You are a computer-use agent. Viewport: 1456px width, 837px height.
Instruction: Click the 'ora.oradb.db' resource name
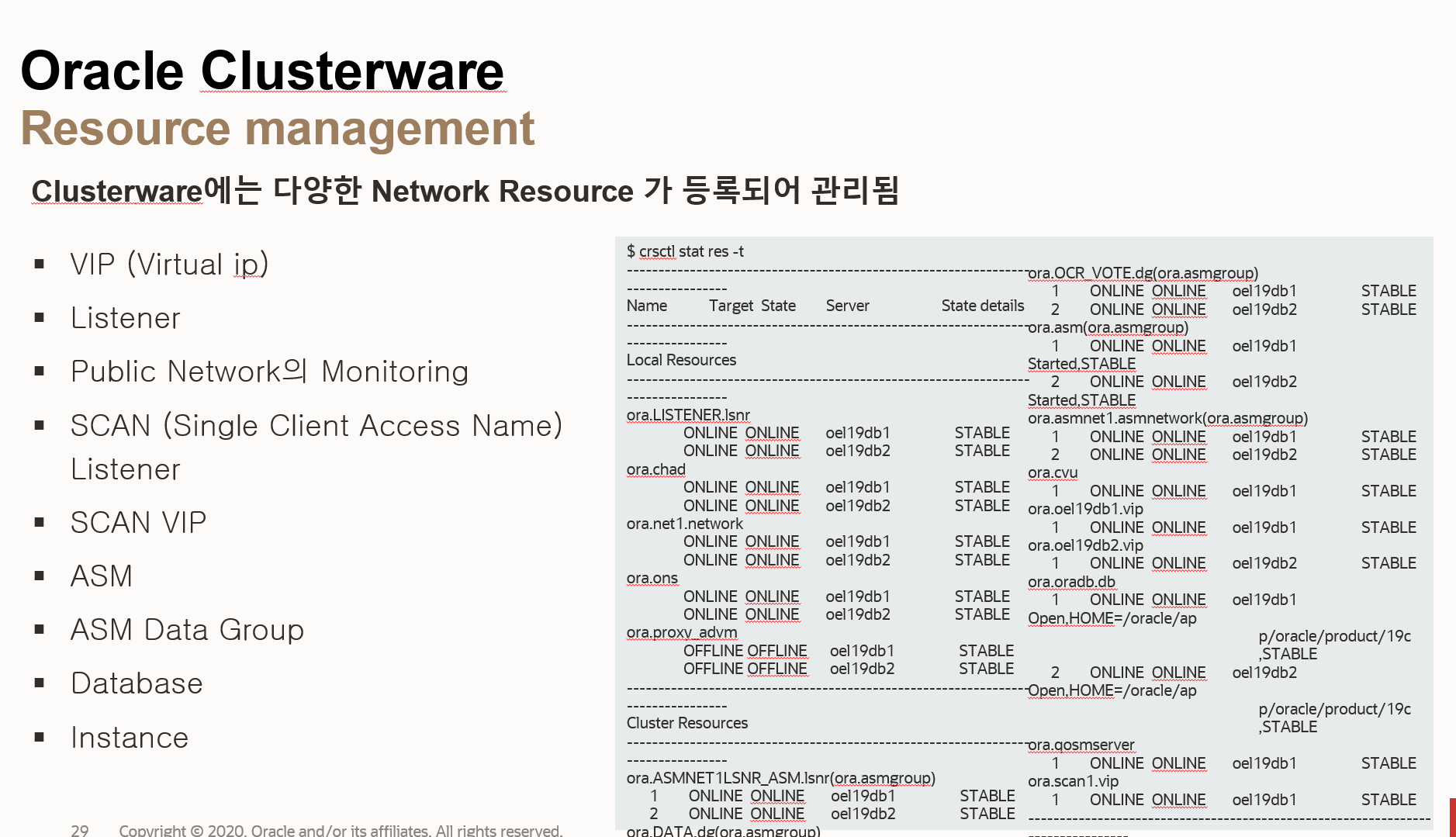[1072, 582]
